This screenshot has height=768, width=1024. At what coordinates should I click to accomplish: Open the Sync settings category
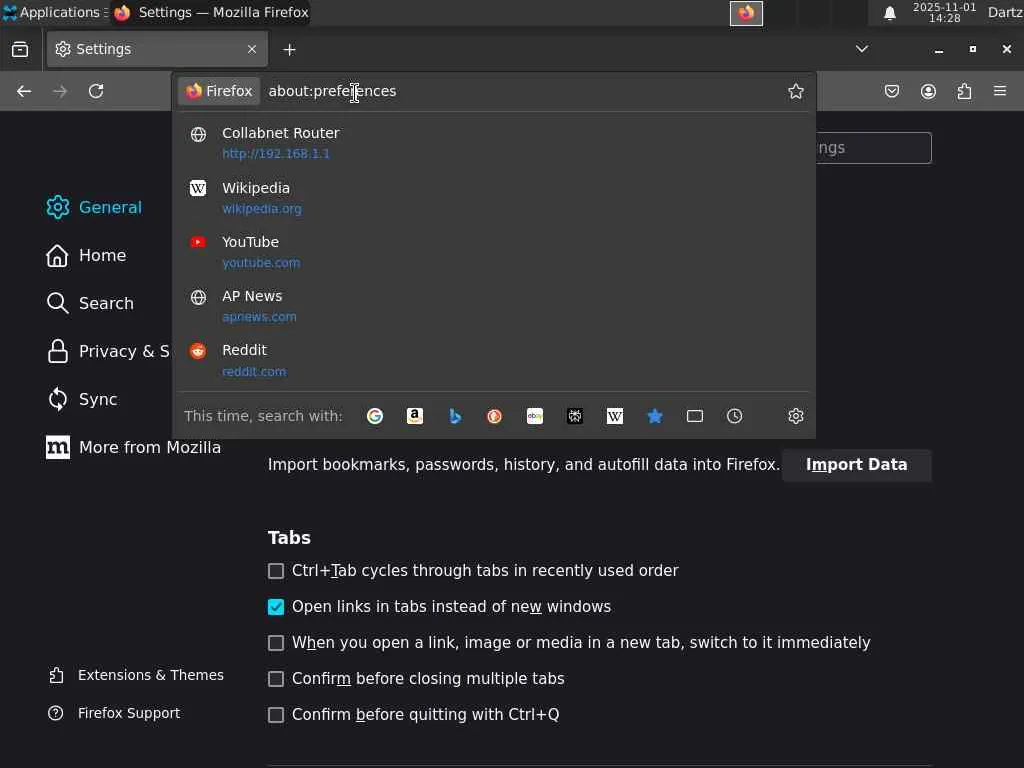(82, 399)
